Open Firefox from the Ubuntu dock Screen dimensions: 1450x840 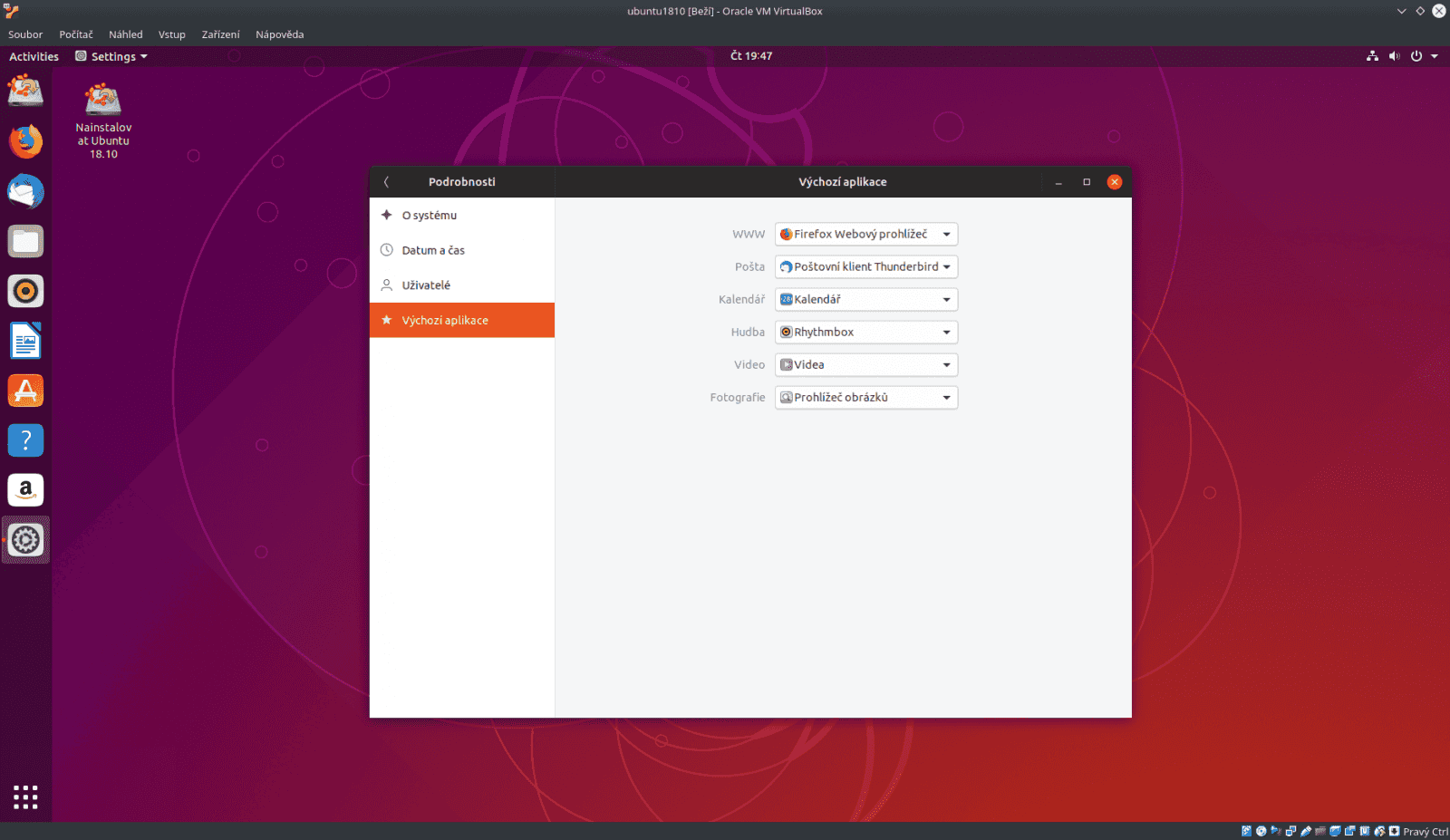coord(24,141)
